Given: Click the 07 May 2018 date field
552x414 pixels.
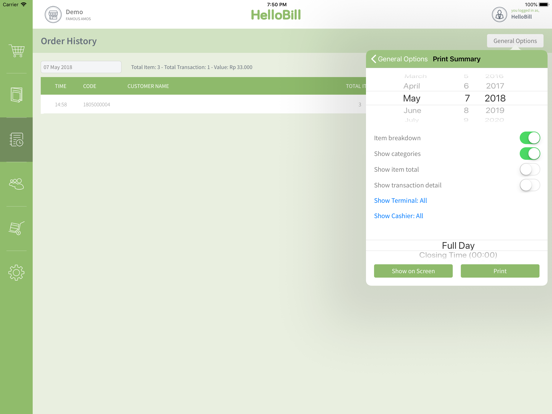Looking at the screenshot, I should pos(81,67).
